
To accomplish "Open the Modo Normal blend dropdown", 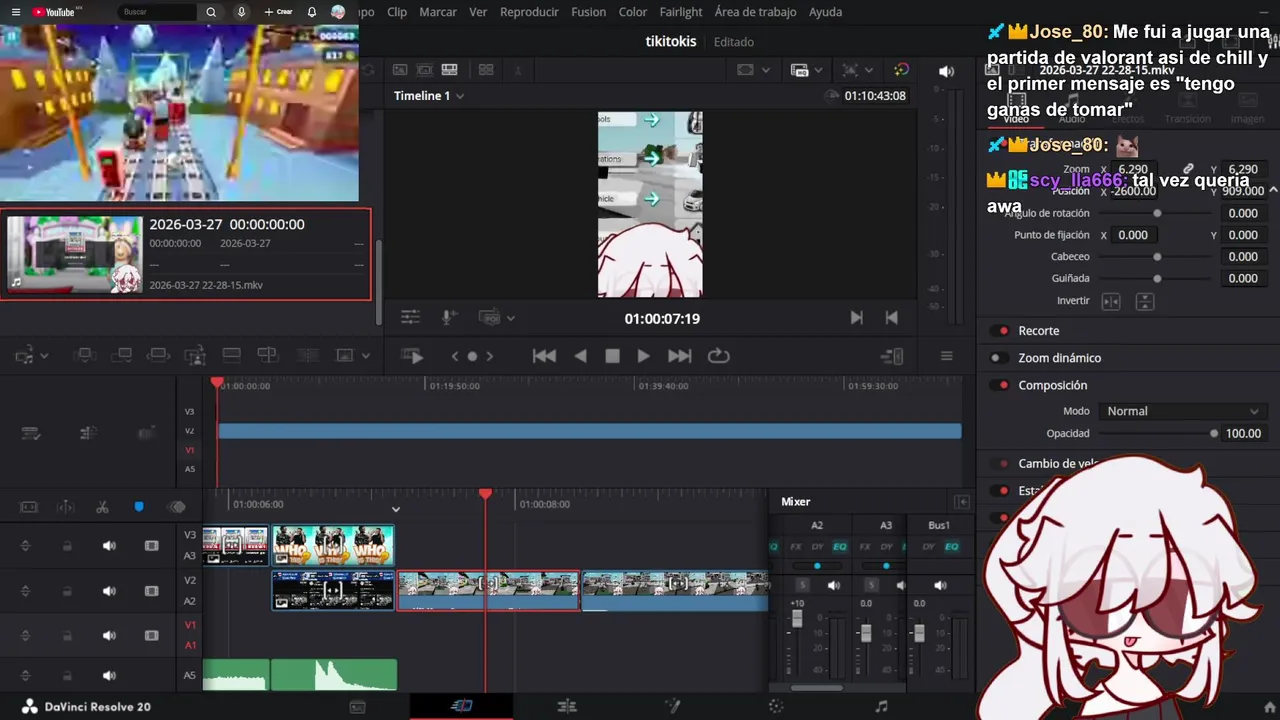I will (x=1183, y=411).
